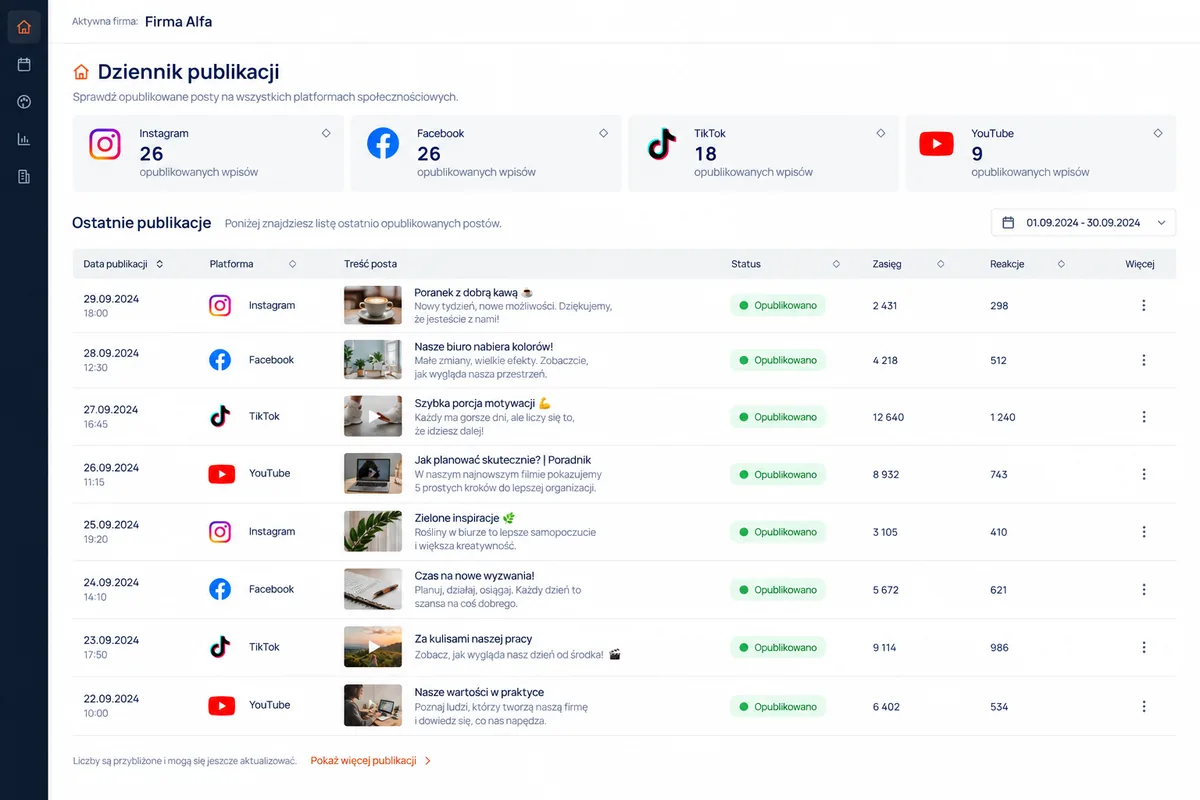Image resolution: width=1200 pixels, height=800 pixels.
Task: Open the three-dot menu for "Za kulisami naszej pracy"
Action: click(x=1144, y=648)
